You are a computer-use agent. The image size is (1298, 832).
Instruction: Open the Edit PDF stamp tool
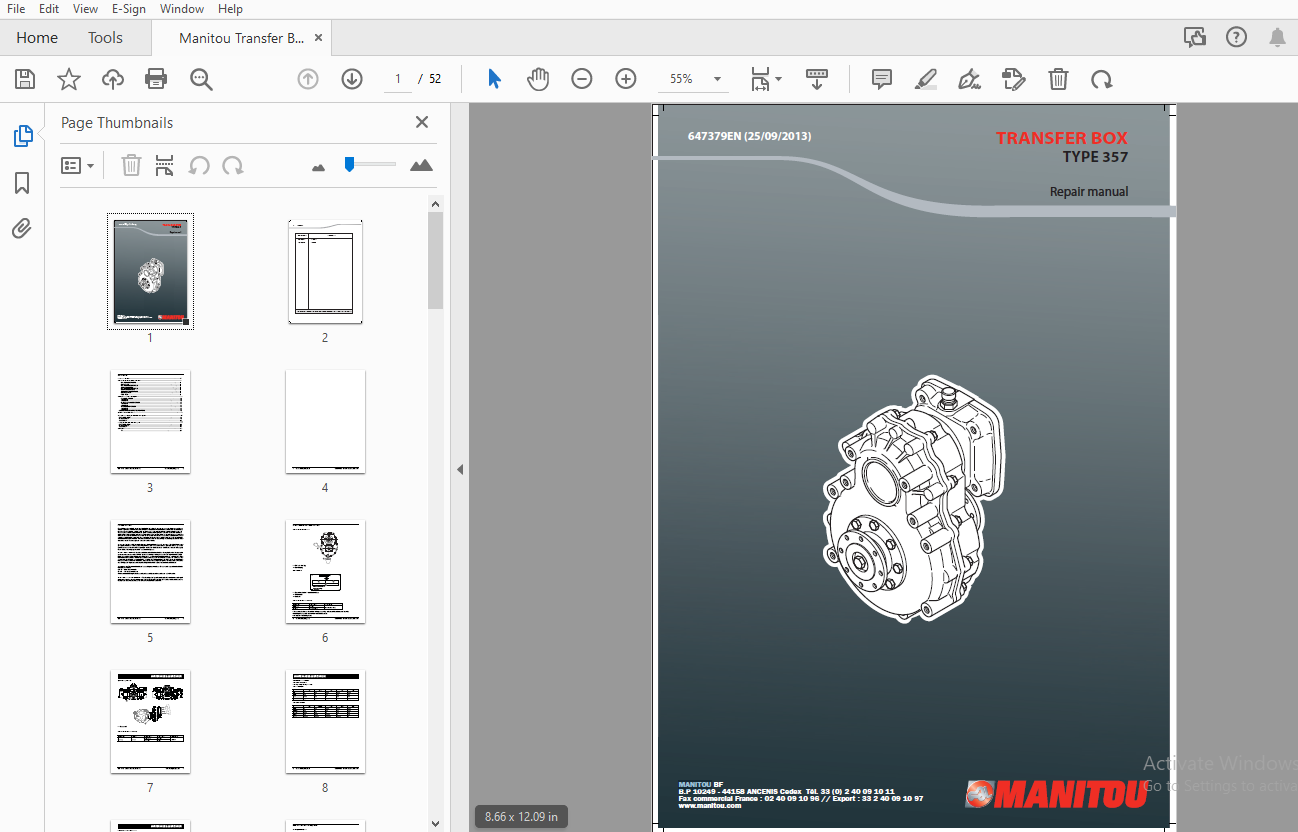coord(1014,79)
